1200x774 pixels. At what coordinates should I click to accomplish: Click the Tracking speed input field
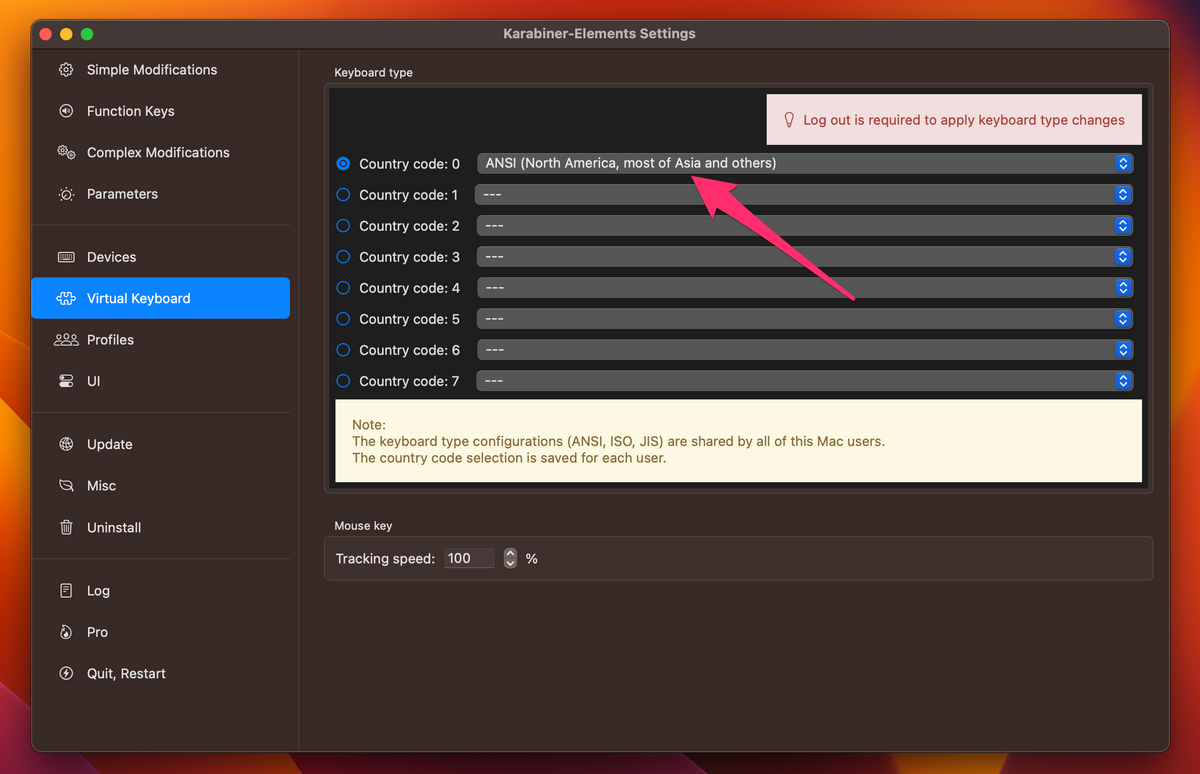[468, 558]
